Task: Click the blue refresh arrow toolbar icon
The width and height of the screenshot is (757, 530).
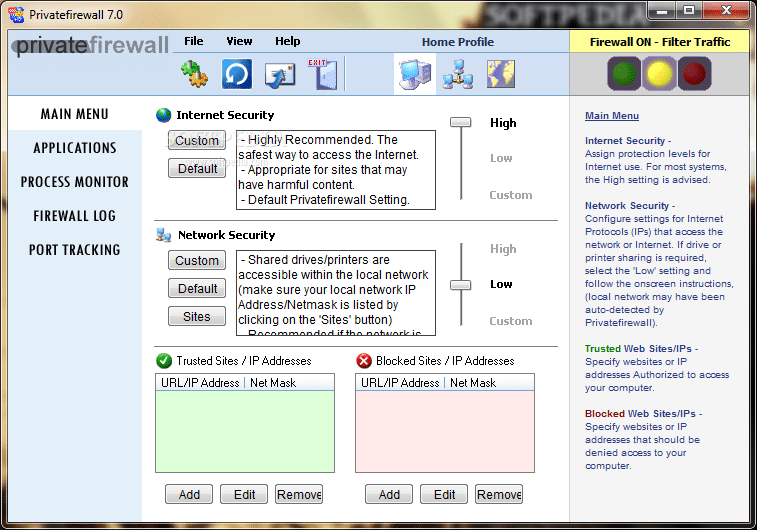Action: (x=237, y=74)
